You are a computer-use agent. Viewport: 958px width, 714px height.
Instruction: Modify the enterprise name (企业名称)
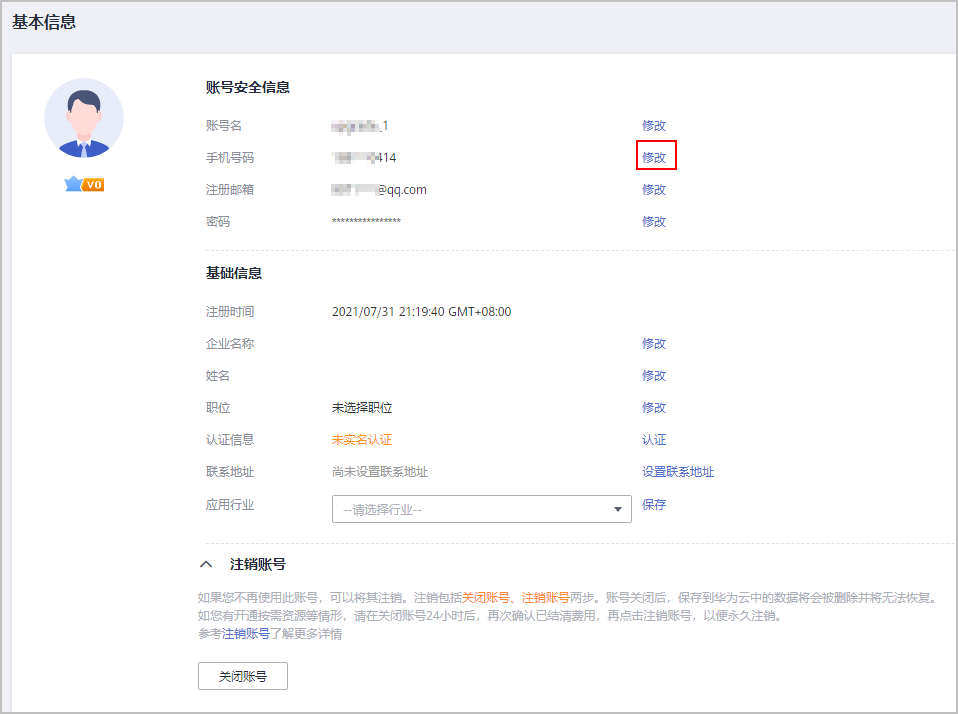(654, 344)
